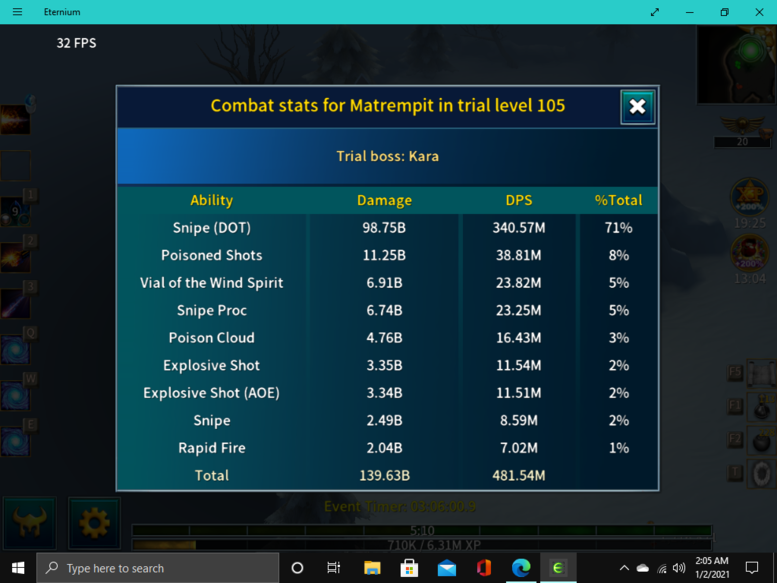Activate the skill in slot 1

point(15,211)
